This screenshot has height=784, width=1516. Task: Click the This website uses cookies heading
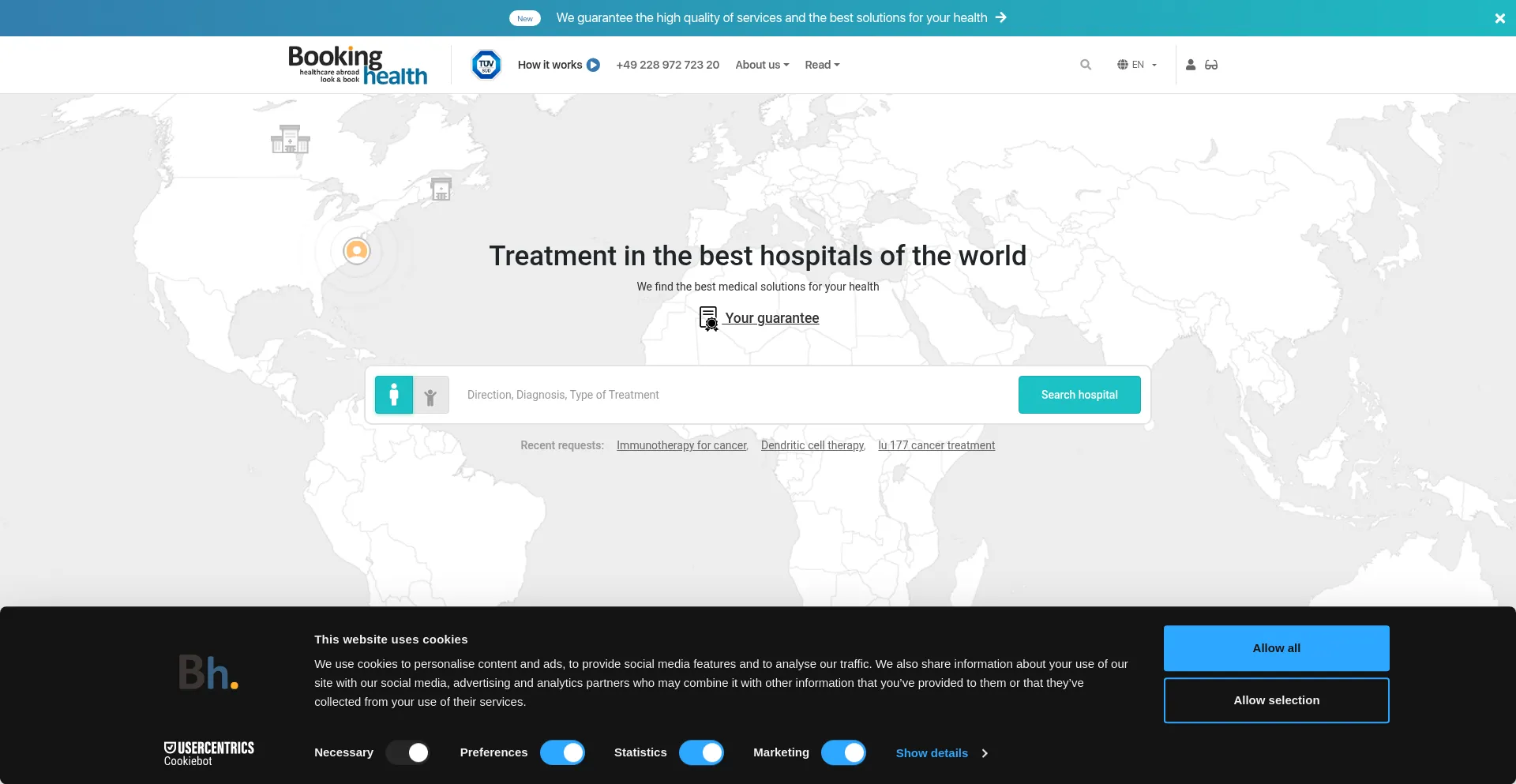(x=391, y=640)
